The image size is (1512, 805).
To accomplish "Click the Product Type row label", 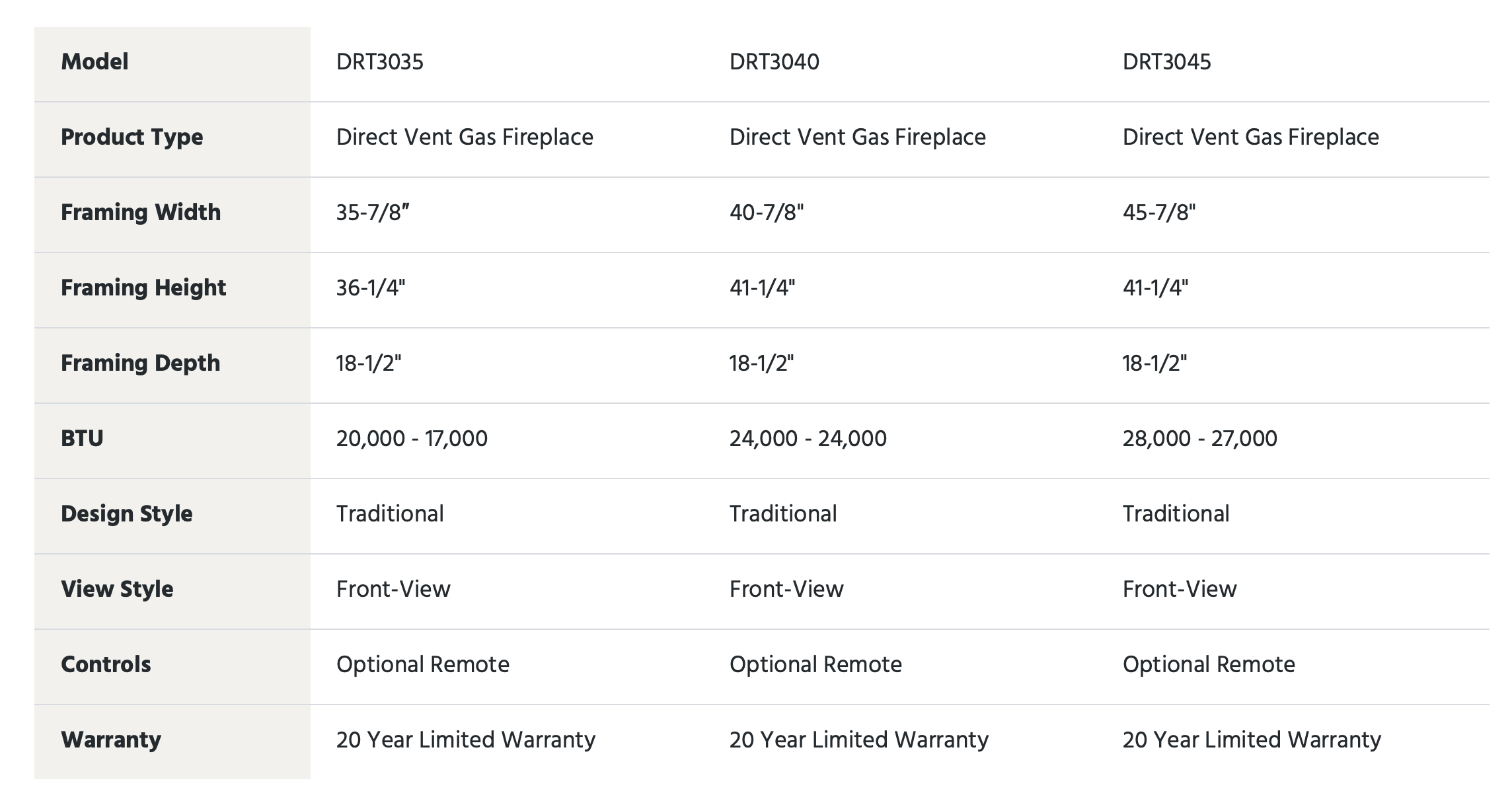I will click(x=132, y=137).
